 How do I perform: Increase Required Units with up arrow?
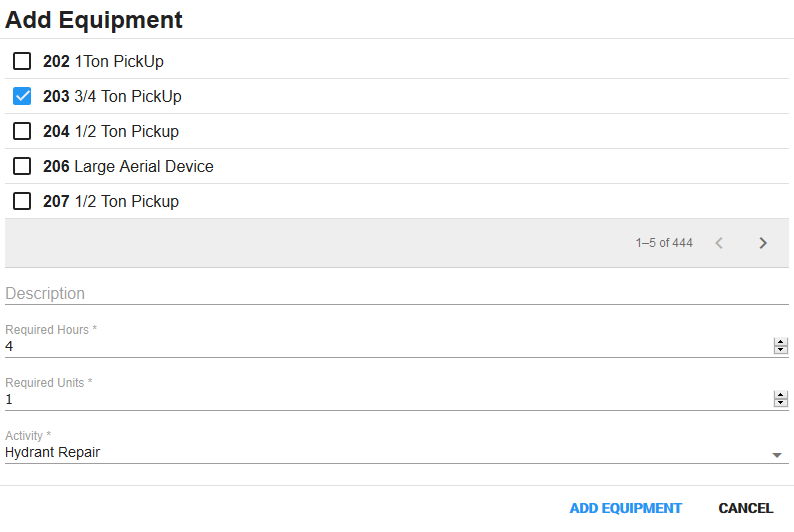point(781,395)
